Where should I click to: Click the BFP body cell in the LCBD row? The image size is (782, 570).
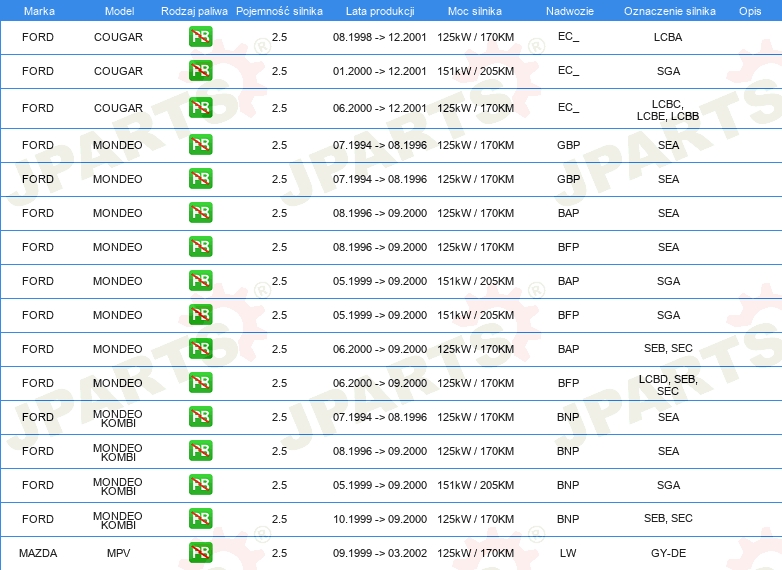(x=569, y=383)
